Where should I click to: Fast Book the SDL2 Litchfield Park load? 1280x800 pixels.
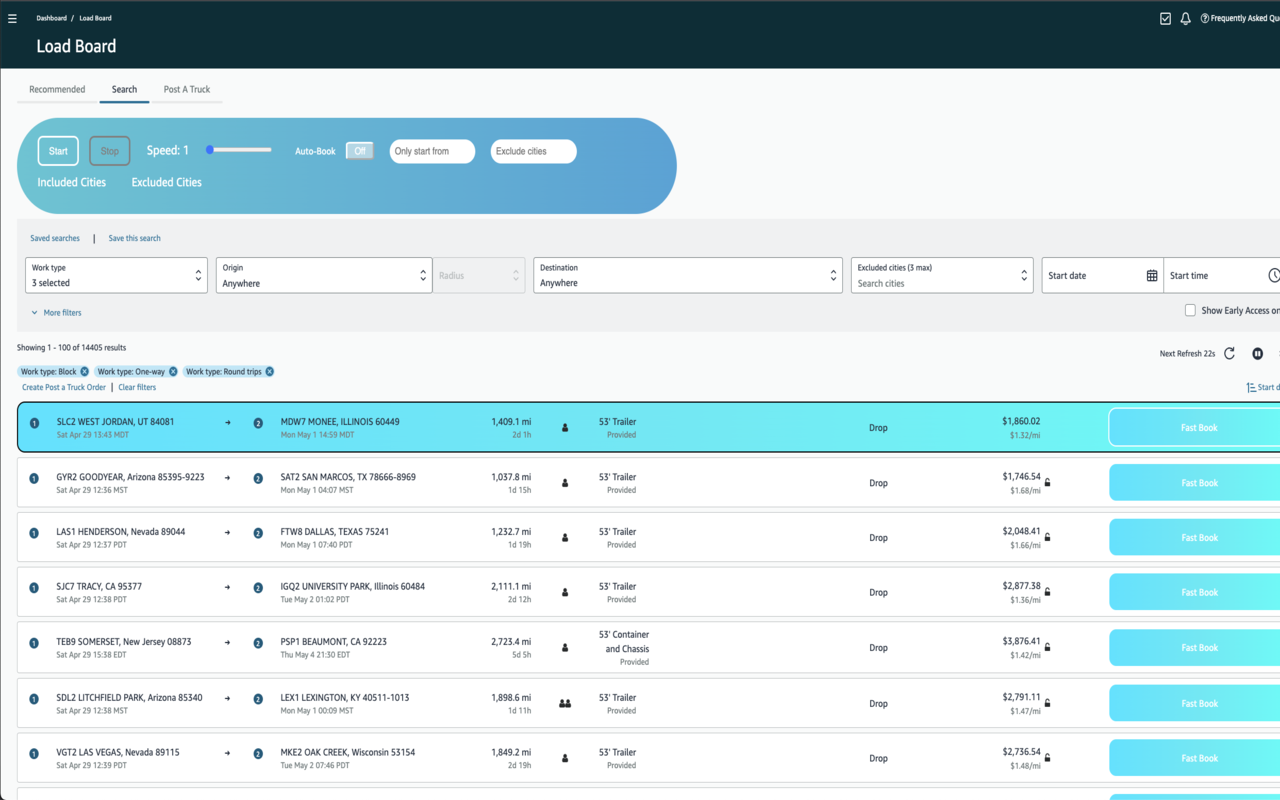1195,704
